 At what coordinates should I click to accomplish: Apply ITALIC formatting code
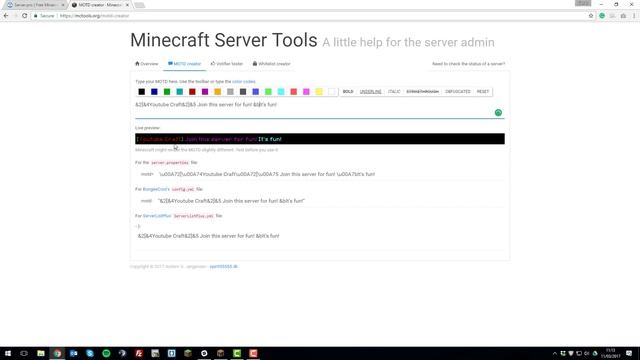tap(394, 92)
